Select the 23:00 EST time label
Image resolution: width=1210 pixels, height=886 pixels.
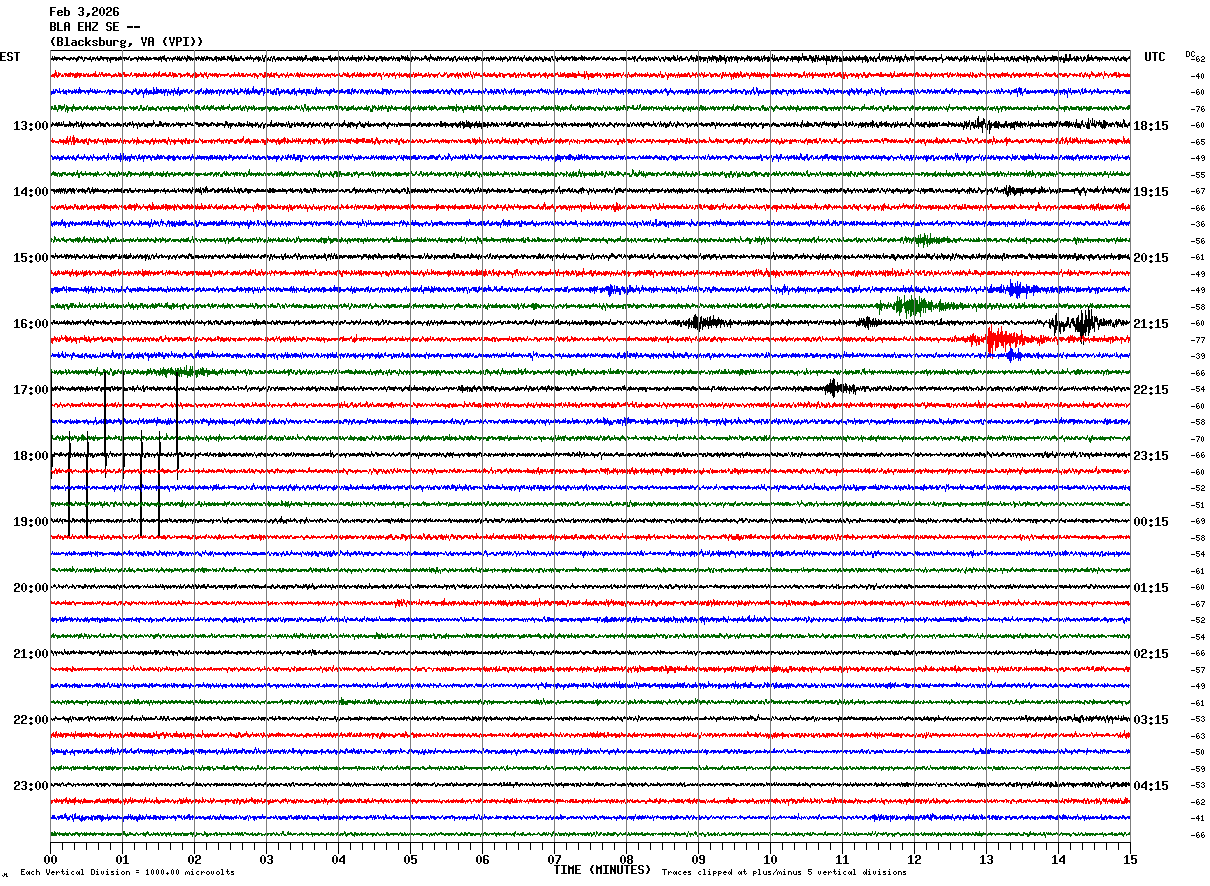pyautogui.click(x=31, y=786)
